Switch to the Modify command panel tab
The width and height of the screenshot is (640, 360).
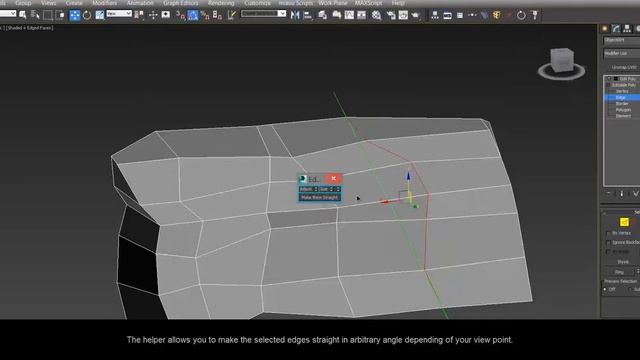coord(616,29)
